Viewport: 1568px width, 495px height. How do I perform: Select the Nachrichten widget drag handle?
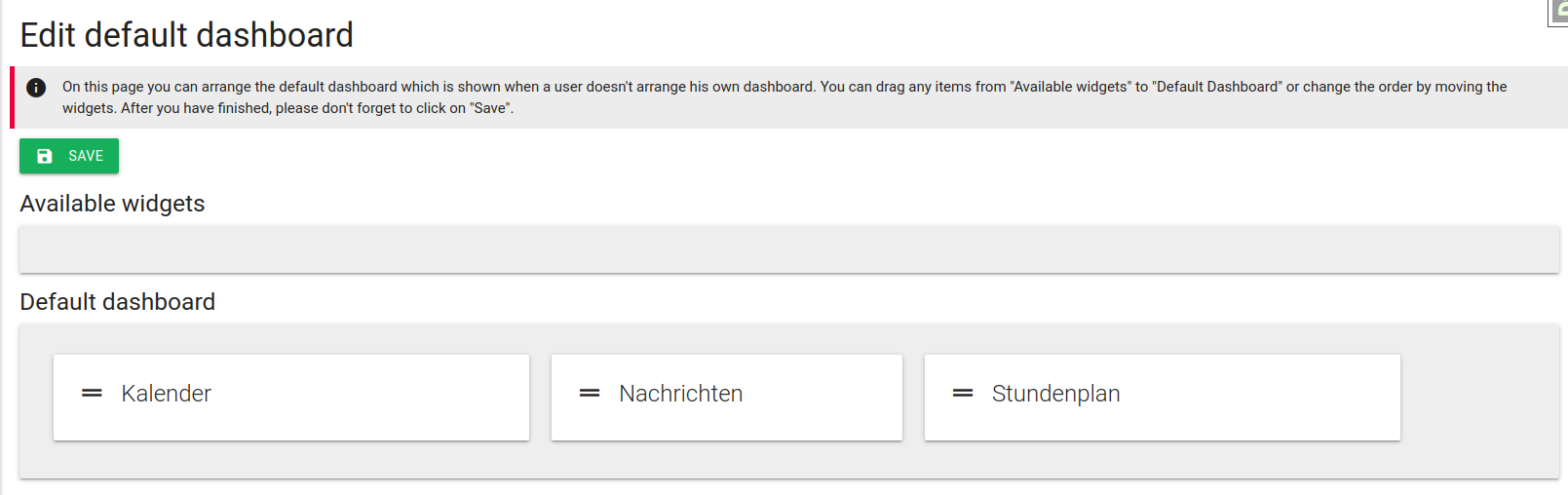590,394
